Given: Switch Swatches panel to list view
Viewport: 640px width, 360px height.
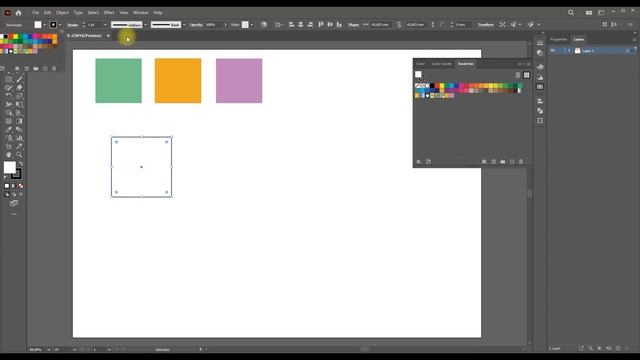Looking at the screenshot, I should [x=518, y=75].
